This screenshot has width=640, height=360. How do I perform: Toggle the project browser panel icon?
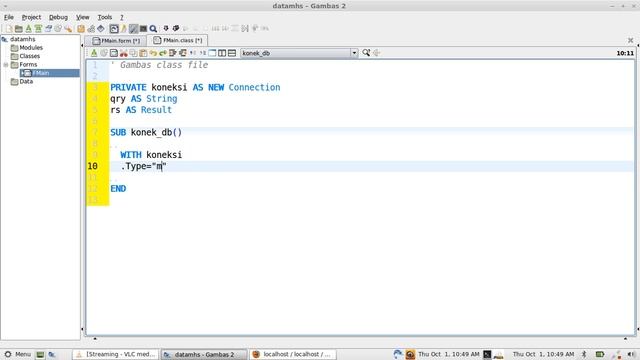(114, 29)
